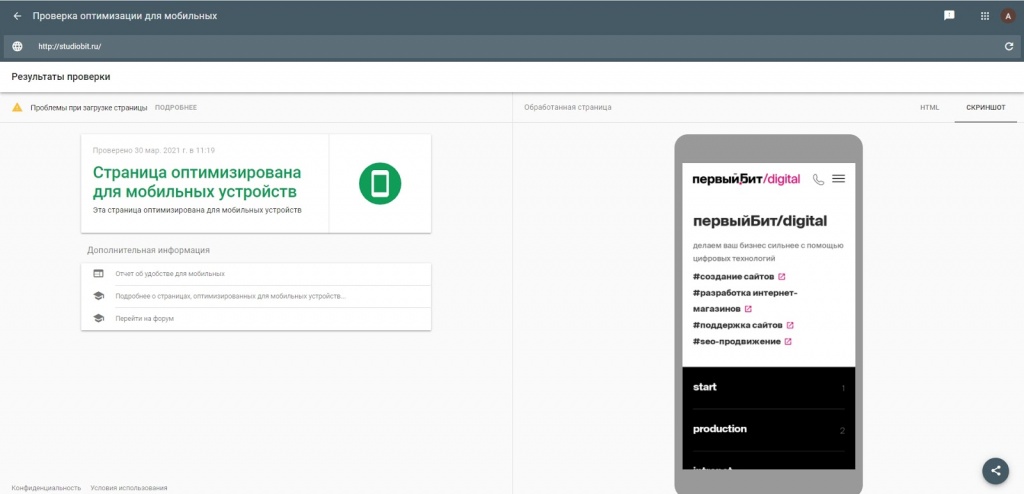Viewport: 1024px width, 494px height.
Task: Select the СКРИНШОТ tab
Action: (984, 107)
